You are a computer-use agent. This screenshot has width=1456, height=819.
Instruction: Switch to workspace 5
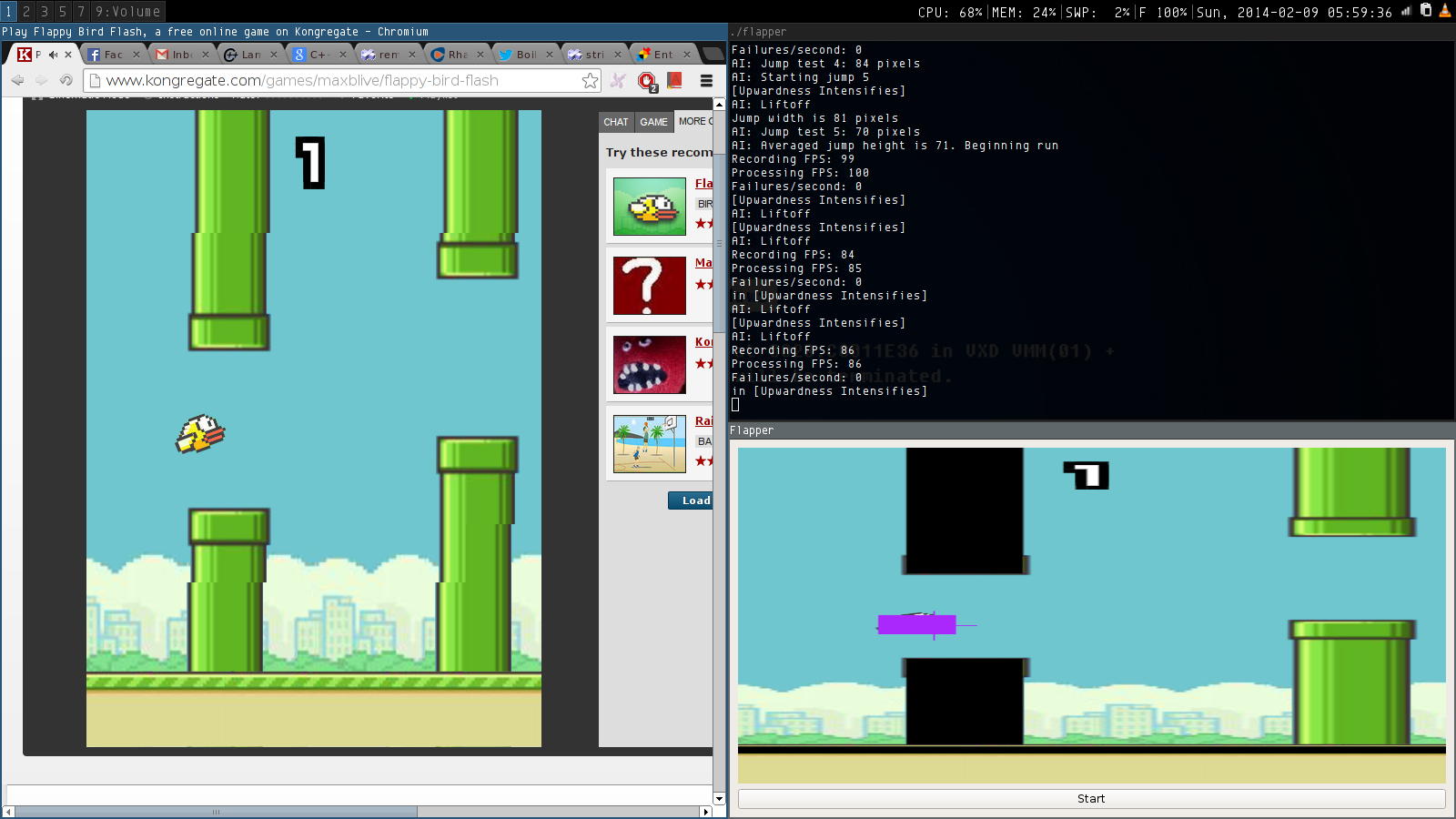pos(63,12)
